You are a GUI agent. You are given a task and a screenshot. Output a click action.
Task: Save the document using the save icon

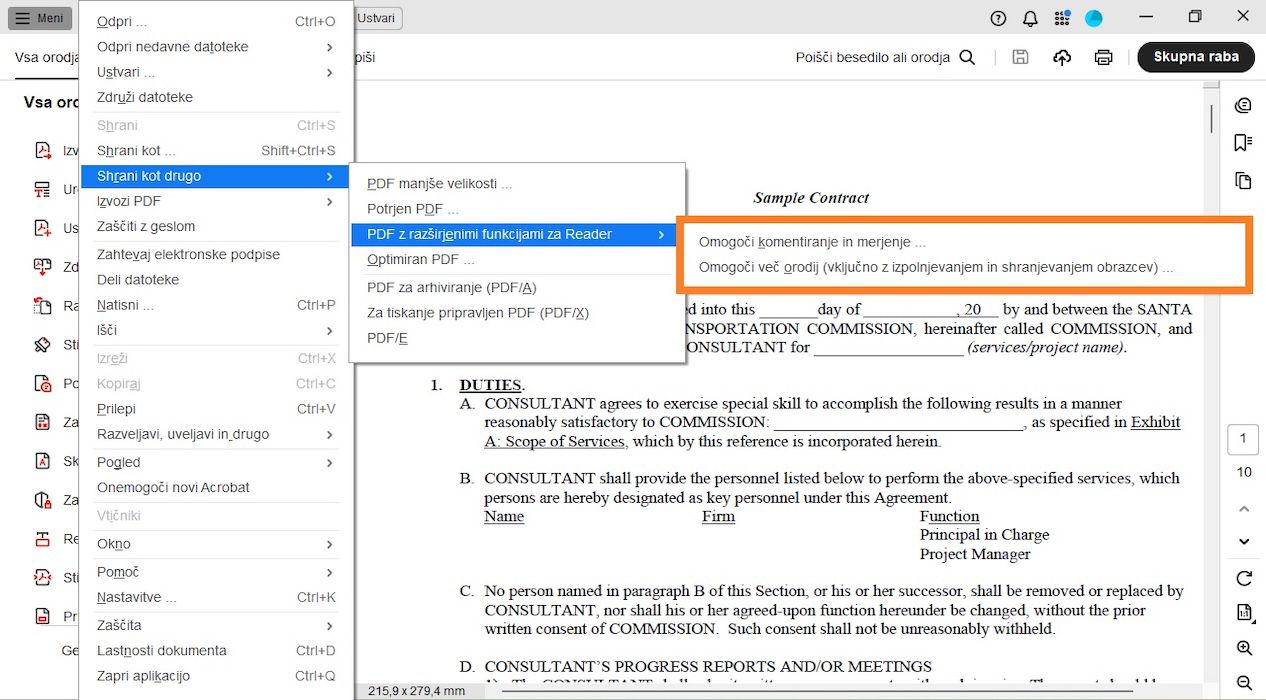(x=1020, y=57)
